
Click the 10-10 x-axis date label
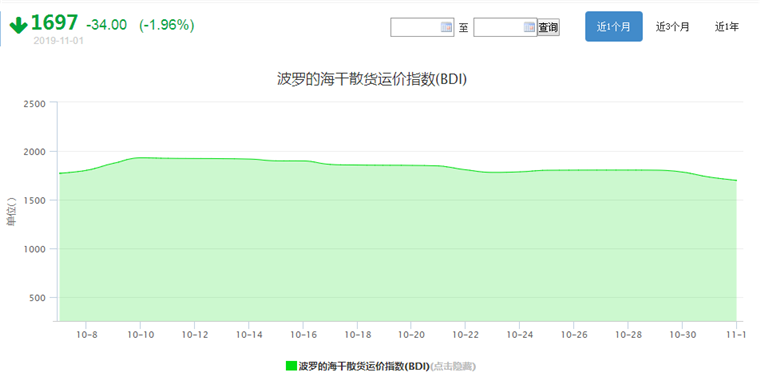[140, 334]
